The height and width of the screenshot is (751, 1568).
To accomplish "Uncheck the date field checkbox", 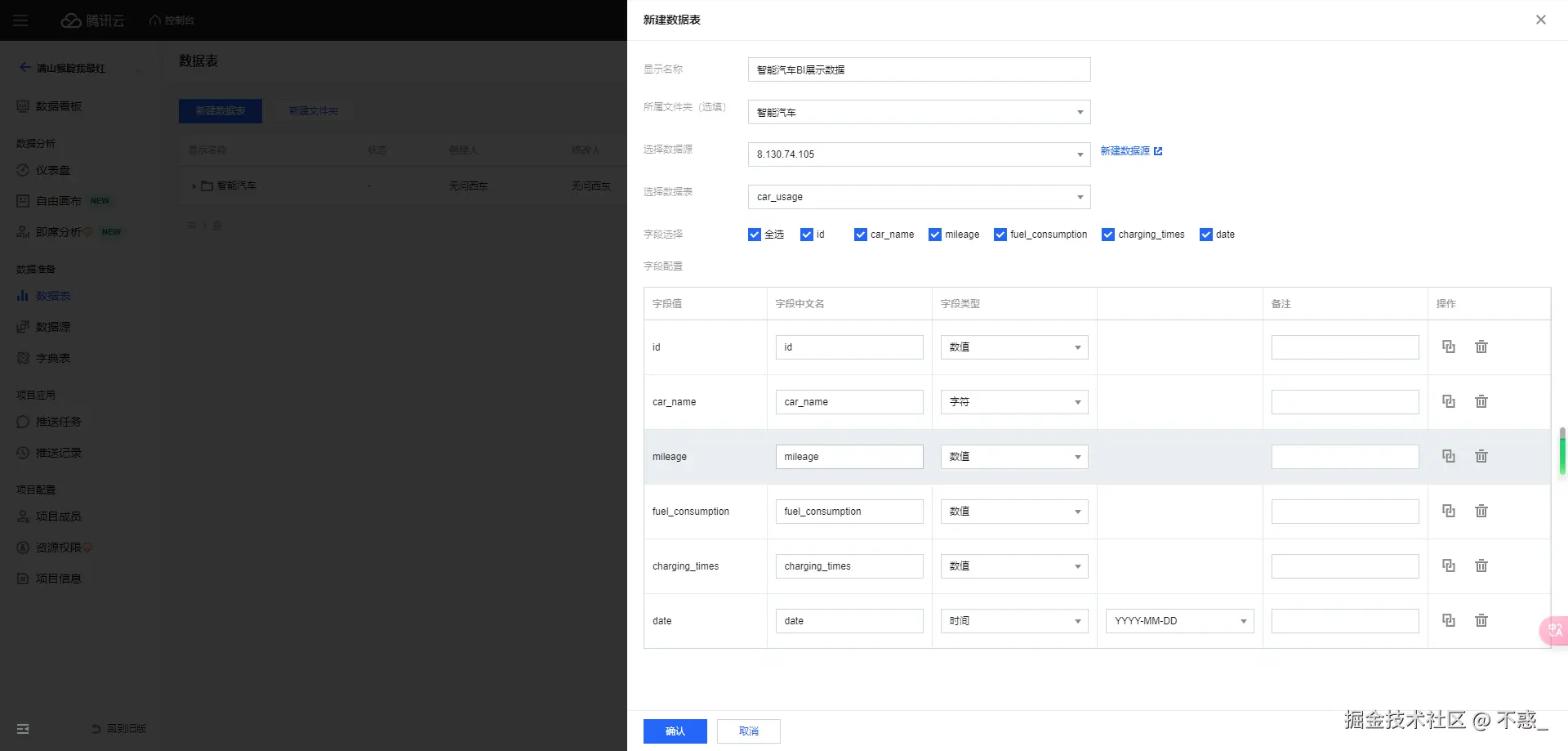I will pyautogui.click(x=1205, y=235).
